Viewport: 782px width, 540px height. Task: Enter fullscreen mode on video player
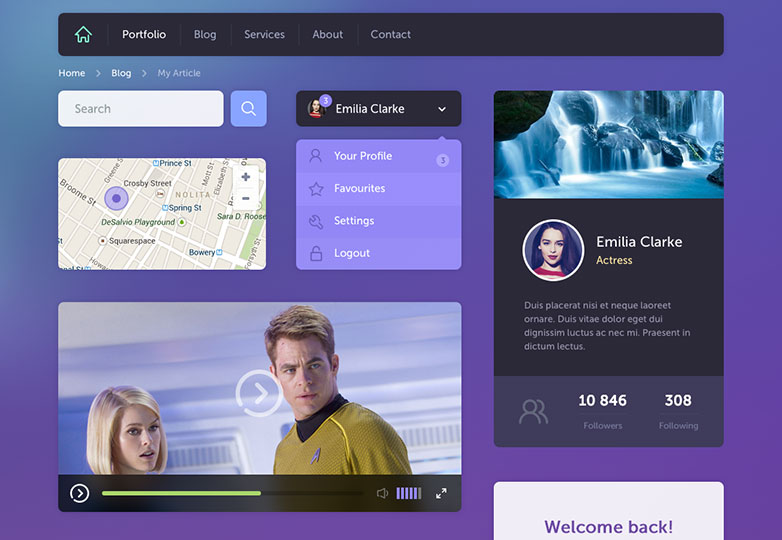pyautogui.click(x=441, y=493)
